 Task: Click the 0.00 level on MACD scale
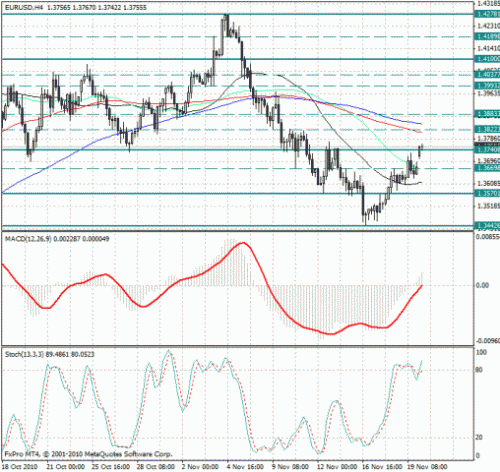point(483,285)
